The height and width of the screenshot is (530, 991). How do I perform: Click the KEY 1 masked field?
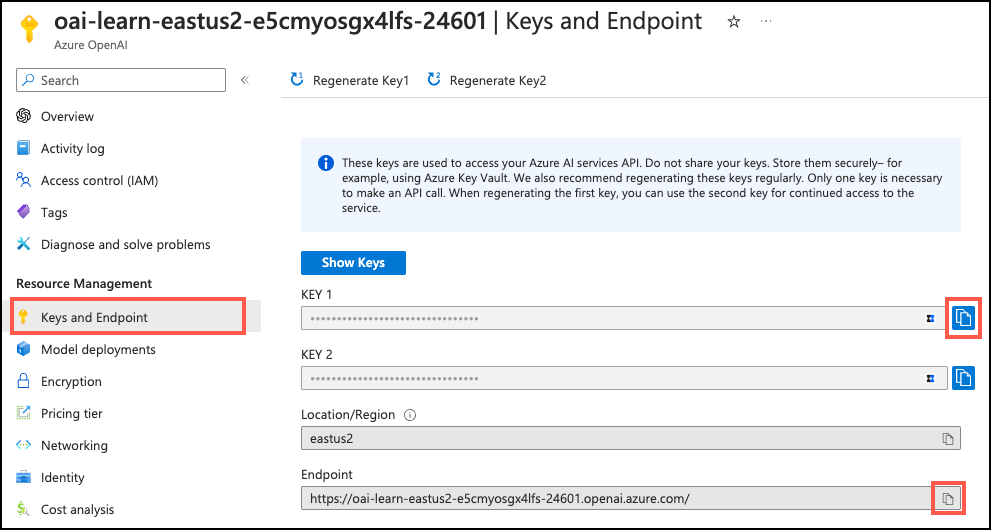(x=624, y=318)
